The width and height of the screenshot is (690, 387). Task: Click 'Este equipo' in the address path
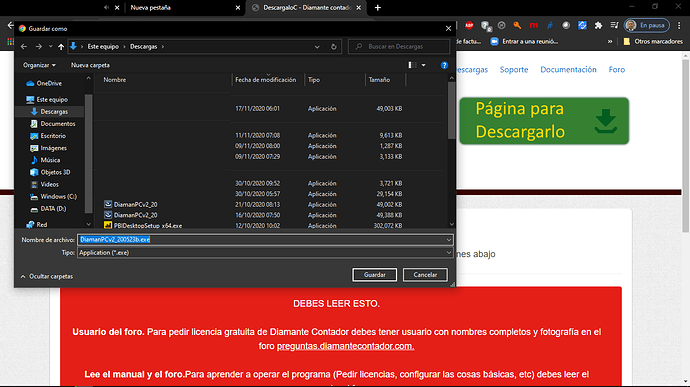tap(103, 46)
